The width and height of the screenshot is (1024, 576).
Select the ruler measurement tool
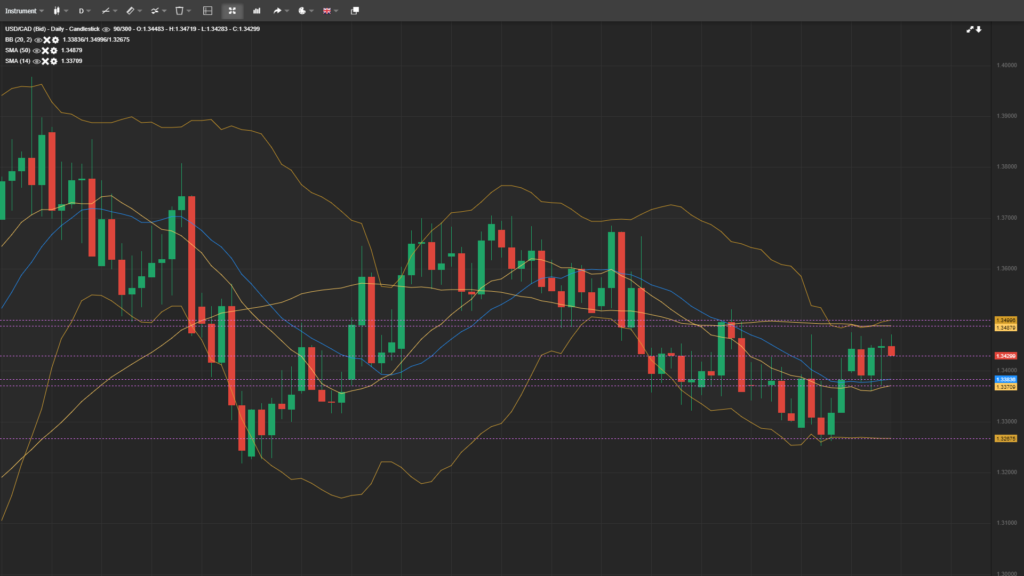[x=131, y=10]
